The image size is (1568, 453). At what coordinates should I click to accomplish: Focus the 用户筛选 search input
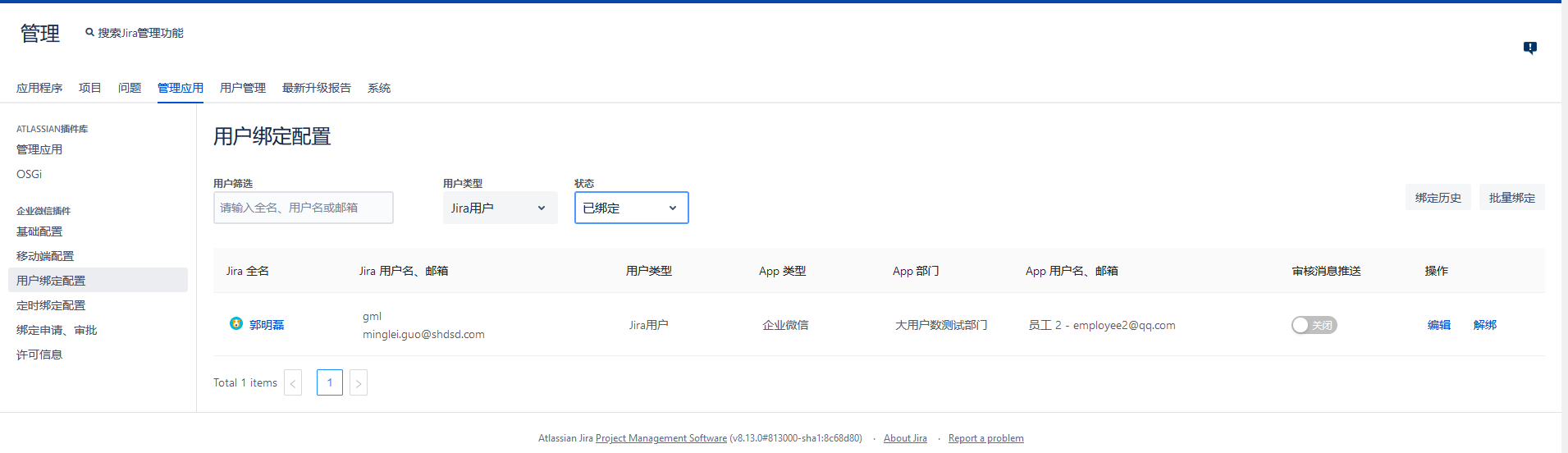[x=303, y=208]
